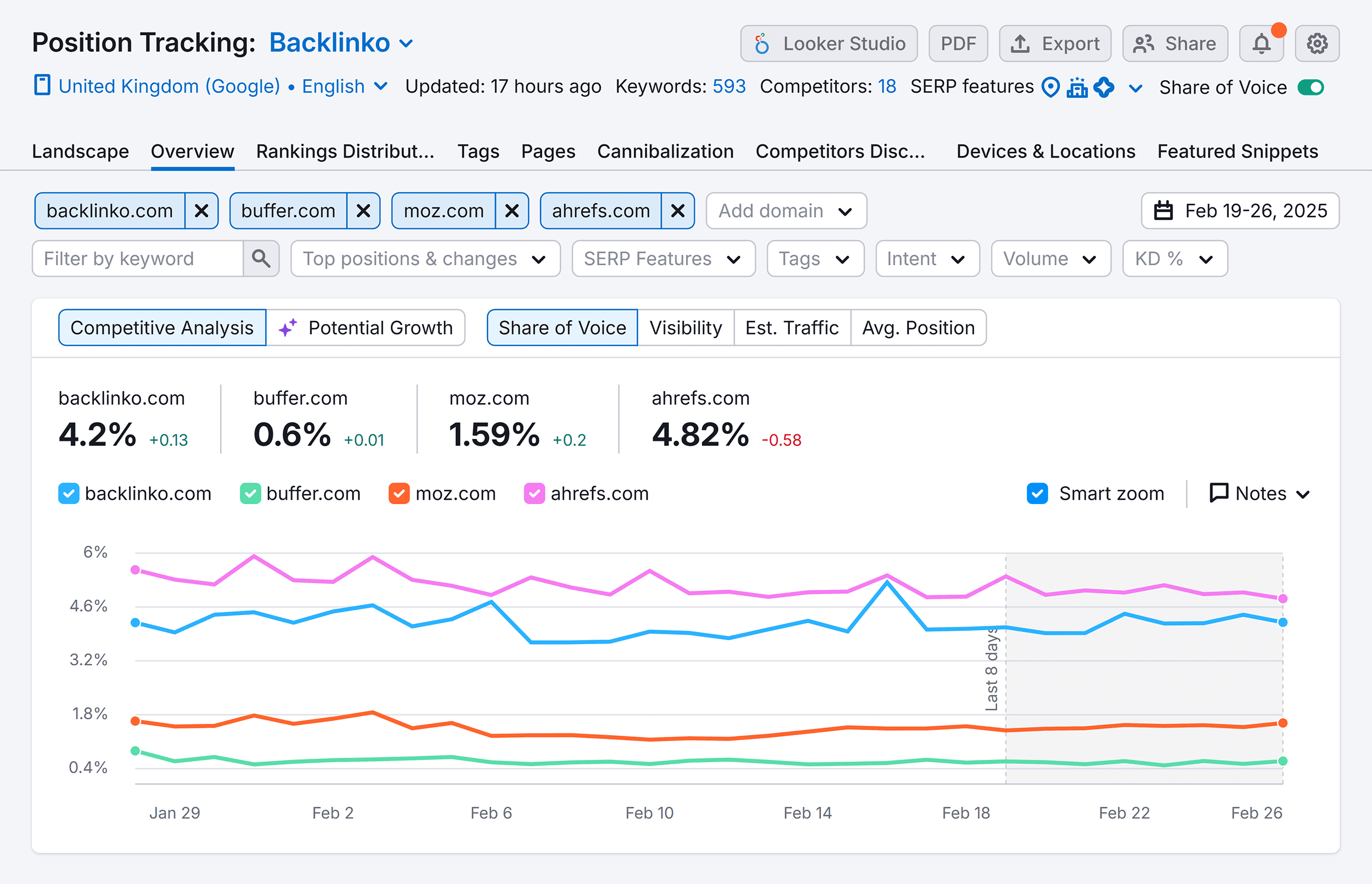
Task: Disable Smart zoom checkbox
Action: [x=1037, y=493]
